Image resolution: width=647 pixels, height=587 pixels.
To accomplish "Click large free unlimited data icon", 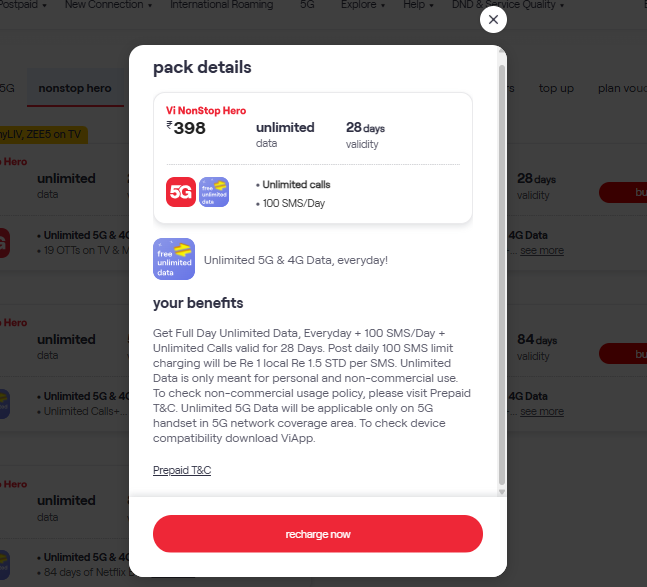I will [x=174, y=259].
